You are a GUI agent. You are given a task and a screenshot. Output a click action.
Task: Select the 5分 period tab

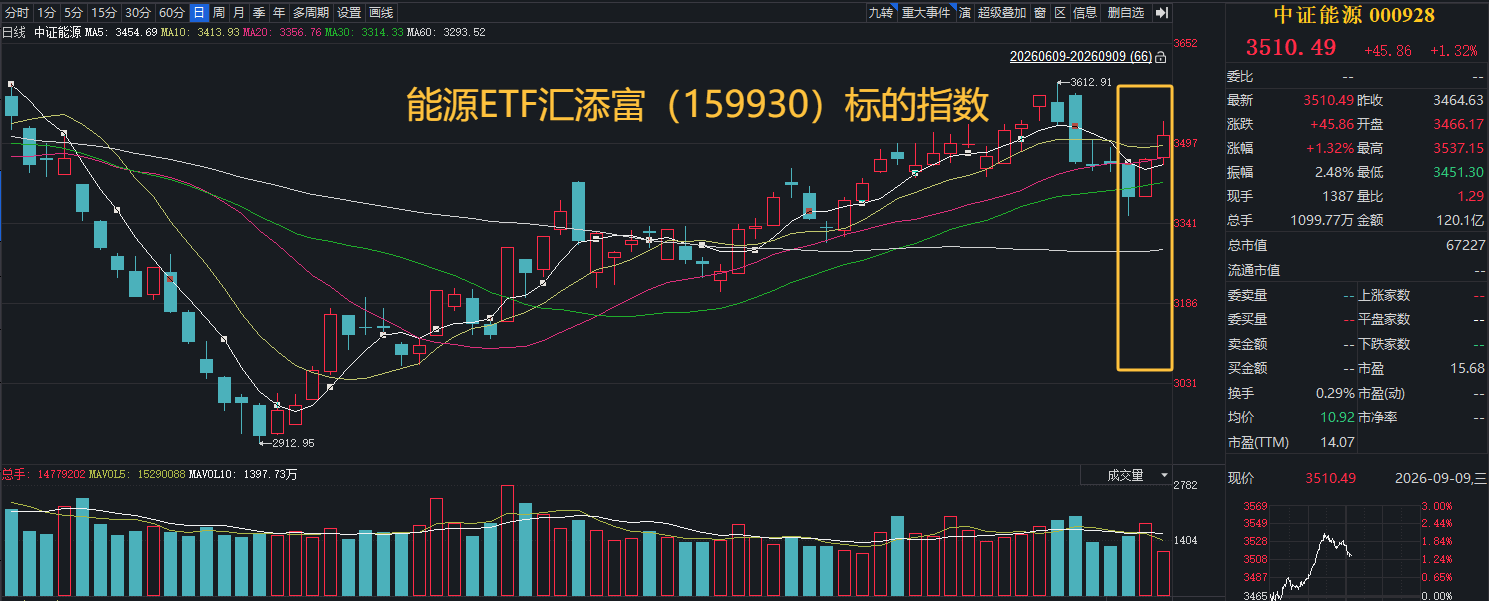[73, 13]
